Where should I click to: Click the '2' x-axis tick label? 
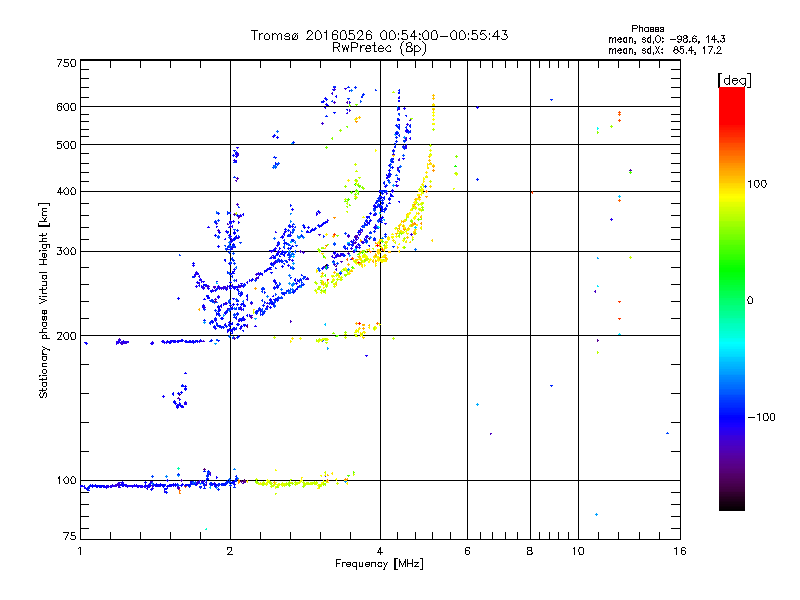pos(230,551)
